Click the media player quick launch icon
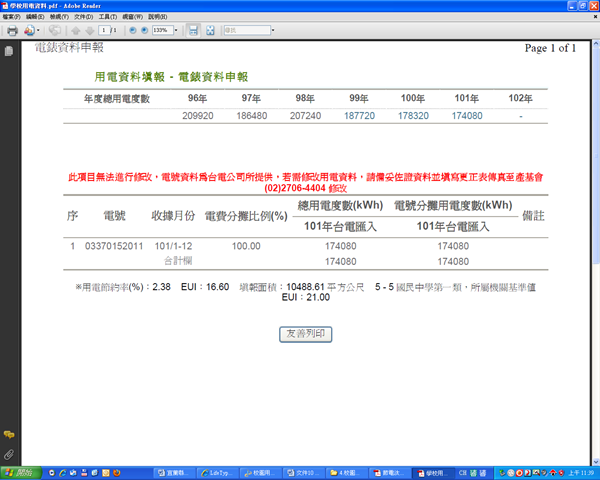600x480 pixels. point(52,473)
